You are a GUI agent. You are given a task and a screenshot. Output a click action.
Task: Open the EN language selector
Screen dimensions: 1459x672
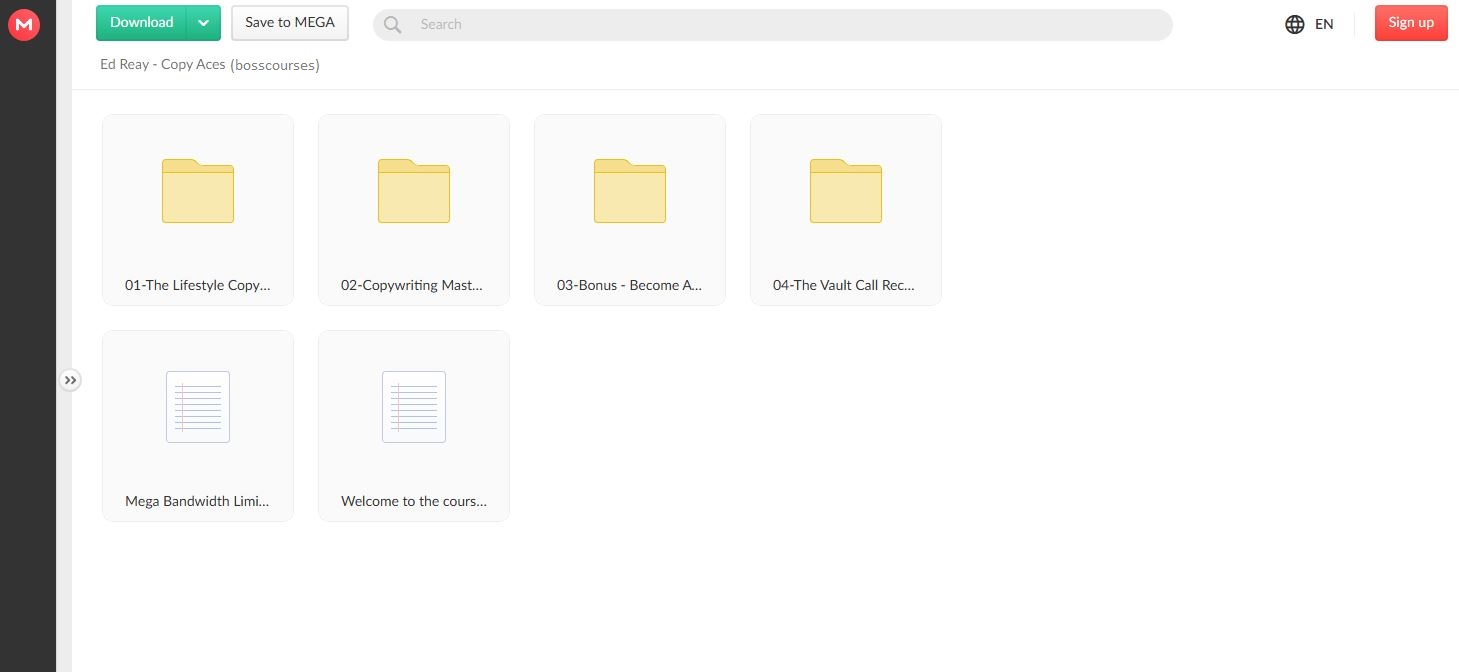pos(1324,24)
